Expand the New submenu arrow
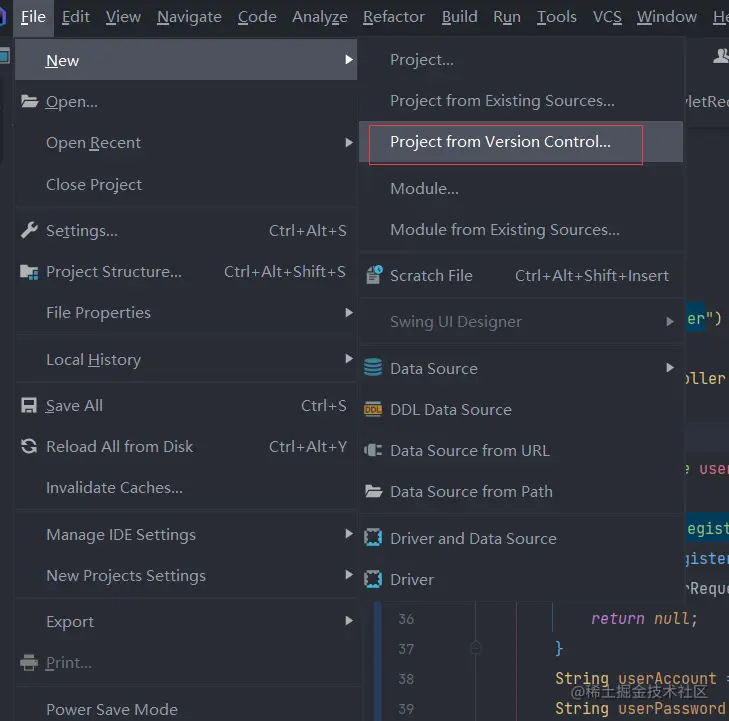Viewport: 729px width, 721px height. [349, 60]
